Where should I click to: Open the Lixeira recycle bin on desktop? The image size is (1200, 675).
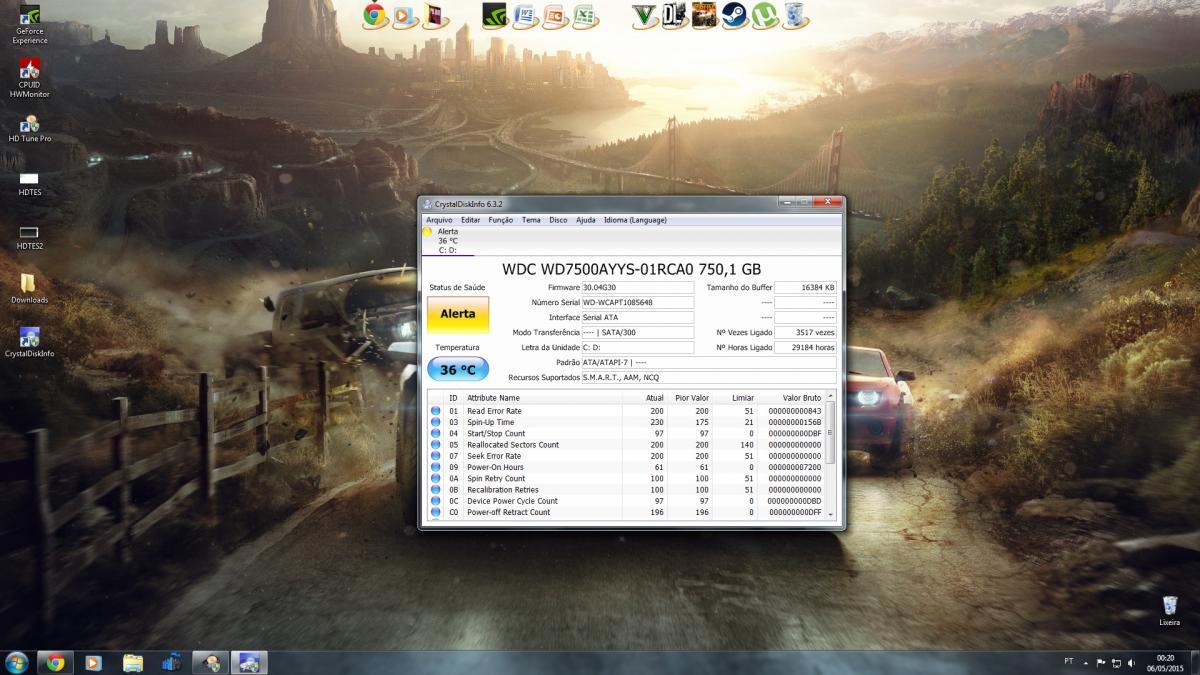(1169, 611)
